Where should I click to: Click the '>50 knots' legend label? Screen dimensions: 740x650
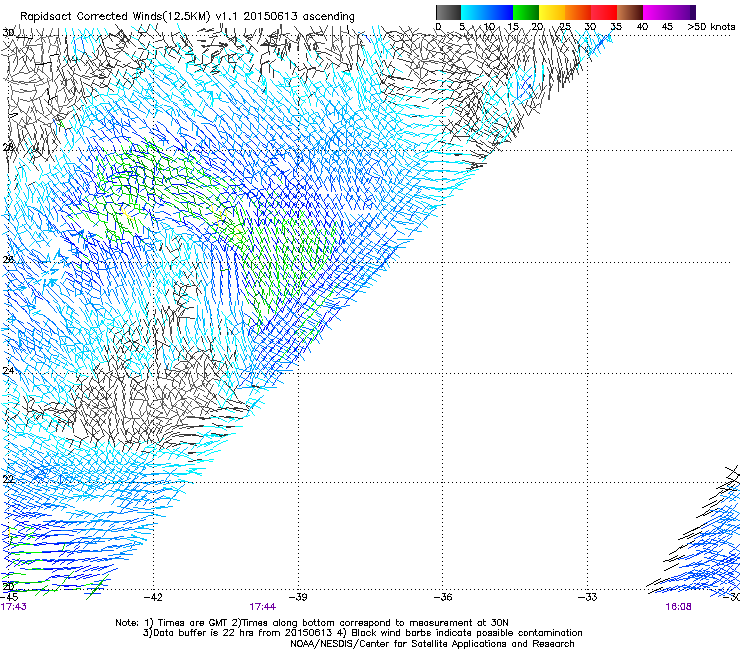(711, 26)
